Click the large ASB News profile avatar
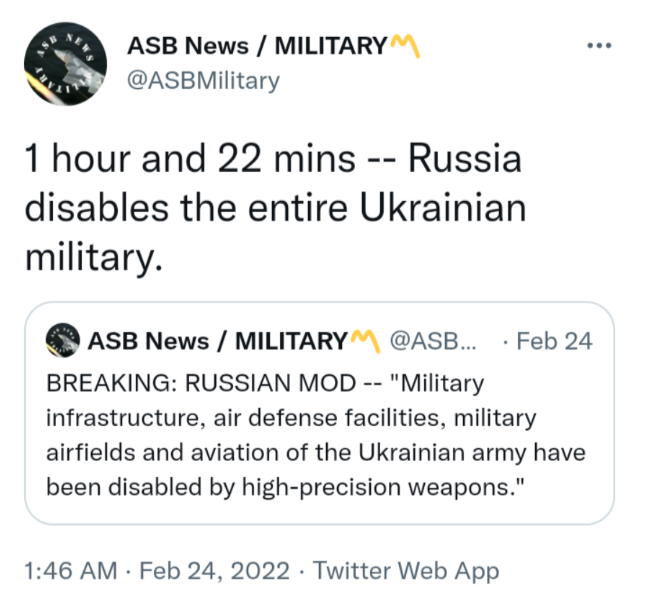Viewport: 649px width, 592px height. point(65,63)
